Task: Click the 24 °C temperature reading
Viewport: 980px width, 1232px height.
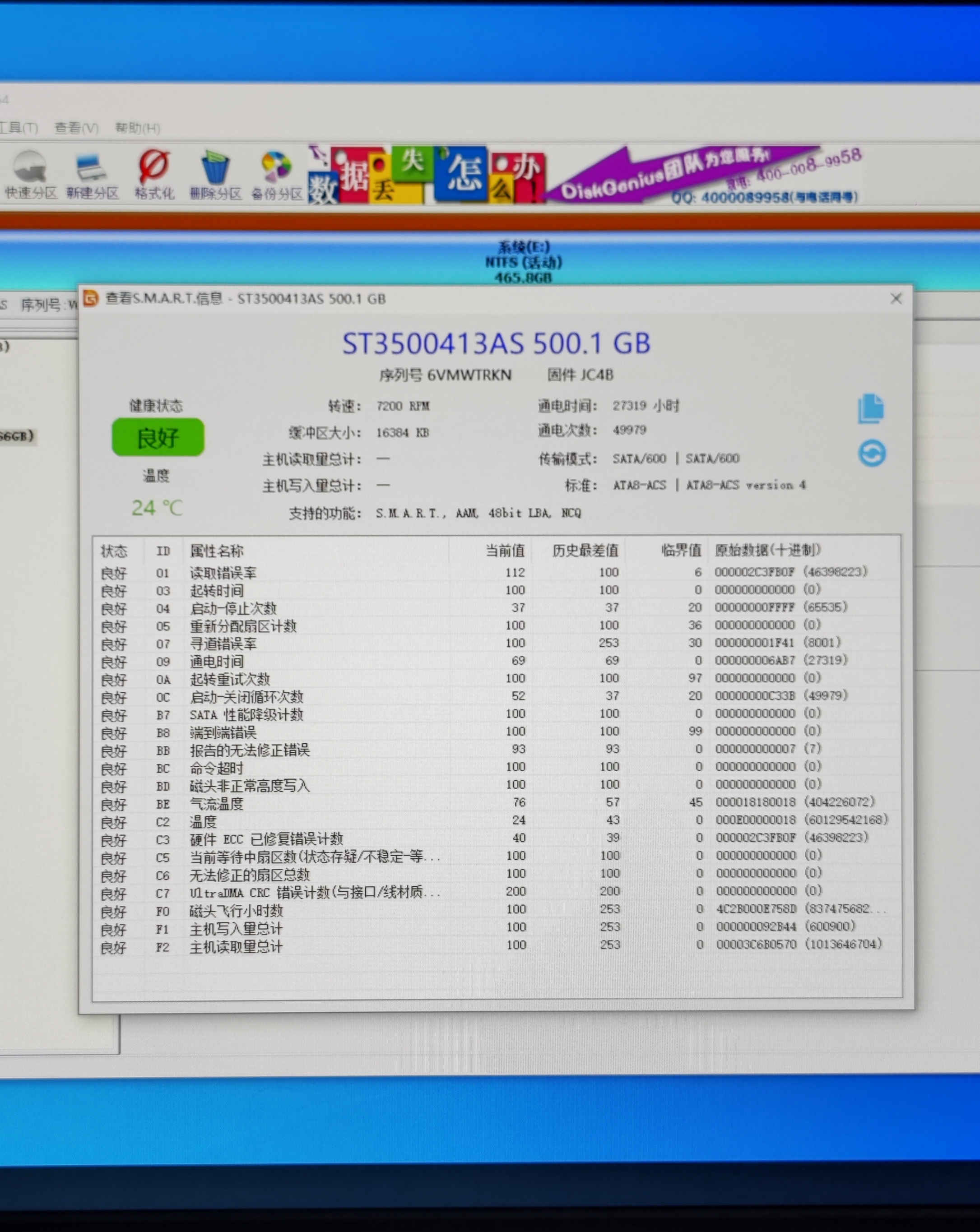Action: (157, 507)
